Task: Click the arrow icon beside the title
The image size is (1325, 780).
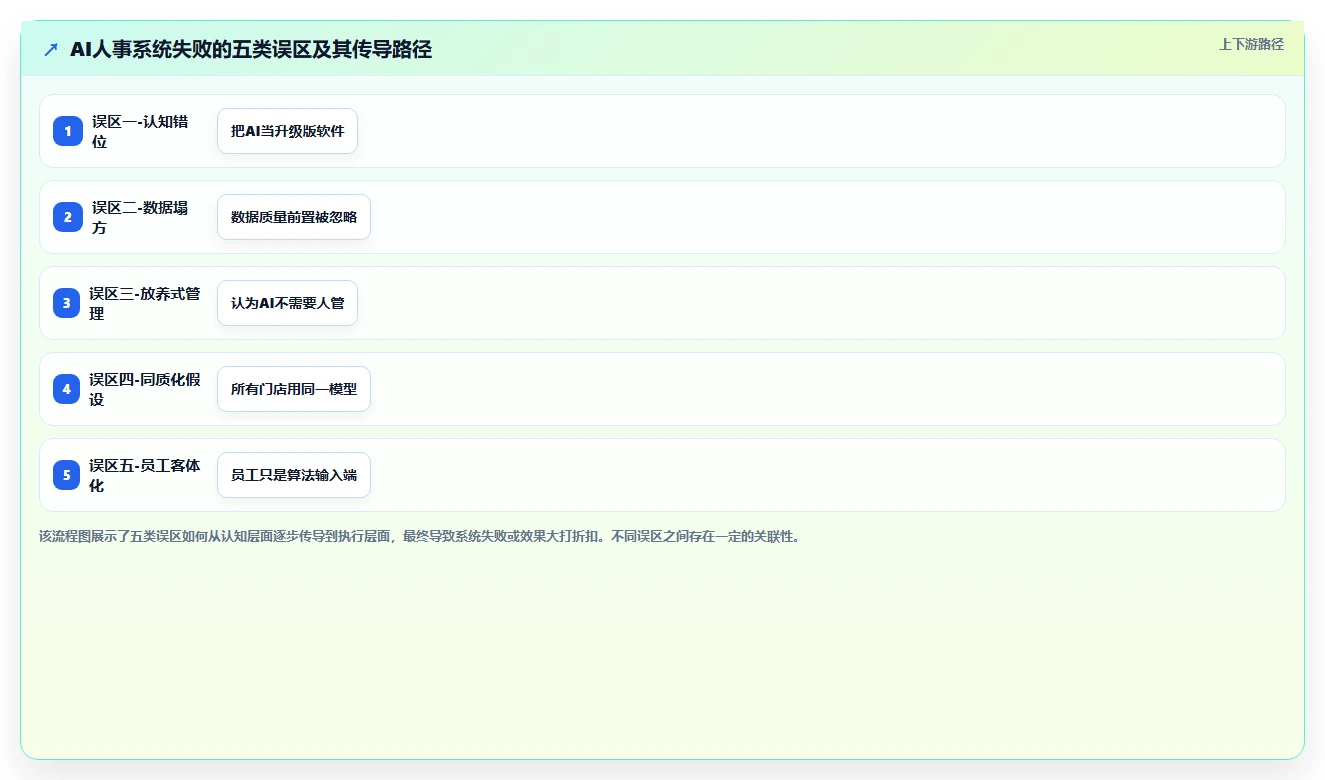Action: (51, 49)
